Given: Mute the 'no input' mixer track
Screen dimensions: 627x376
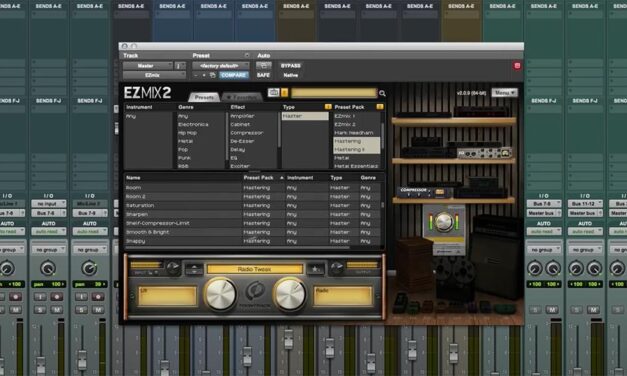Looking at the screenshot, I should click(x=56, y=310).
